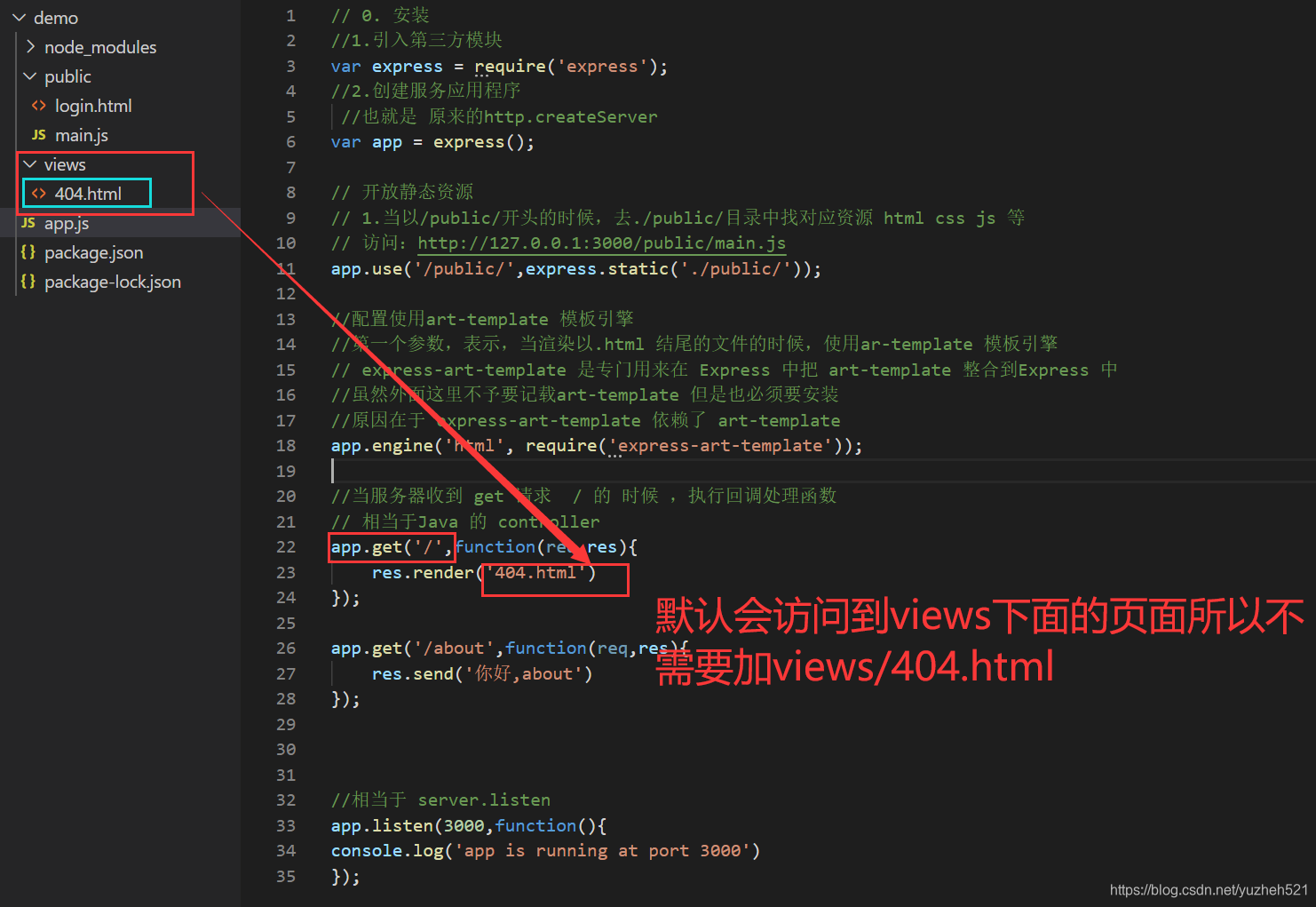Viewport: 1316px width, 907px height.
Task: Click the http.createServer comment on line 5
Action: 499,117
